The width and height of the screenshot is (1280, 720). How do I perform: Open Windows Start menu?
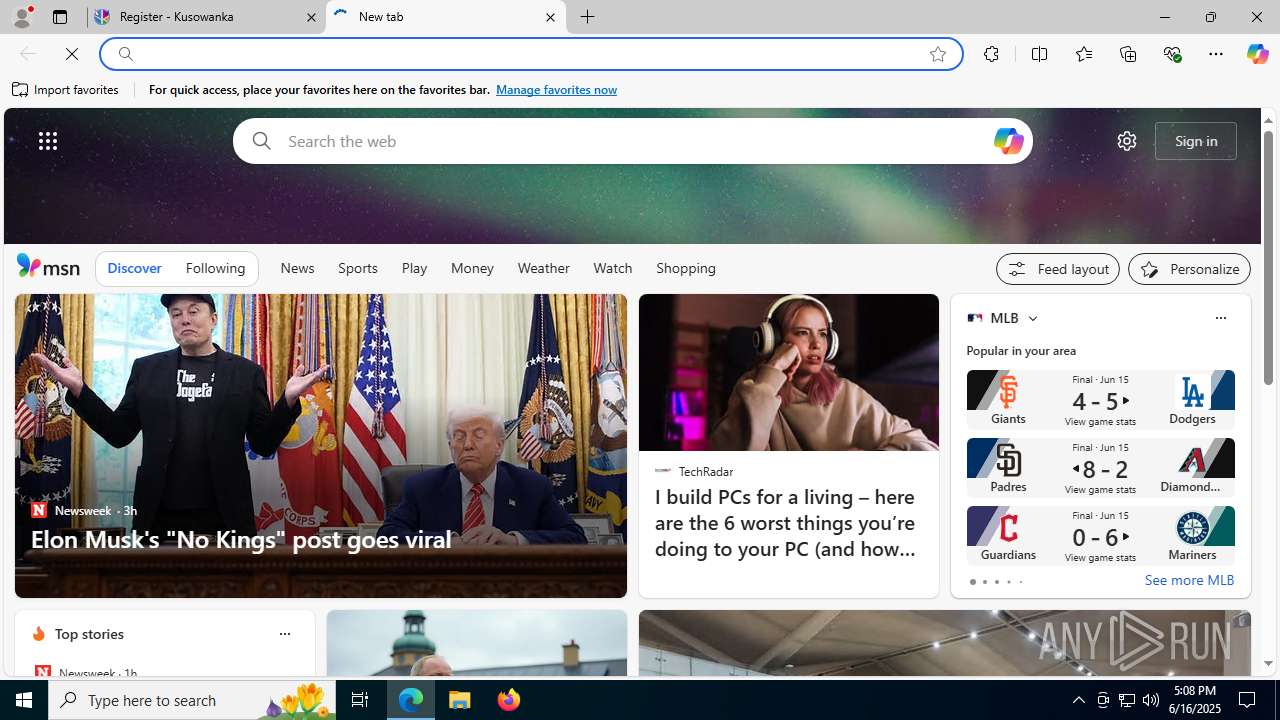tap(24, 700)
